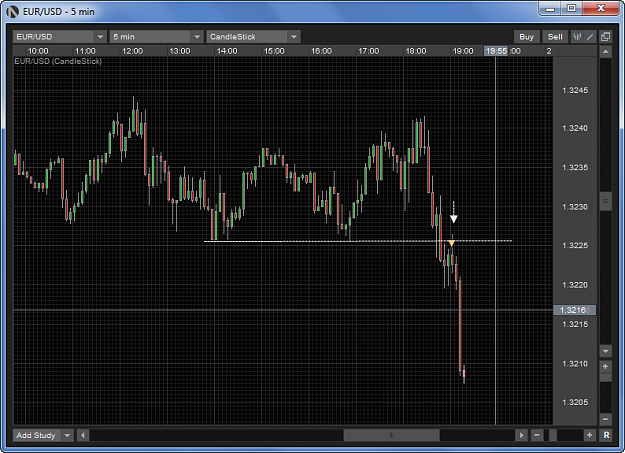Click the Add Study button
Screen dimensions: 625x453
pyautogui.click(x=36, y=435)
